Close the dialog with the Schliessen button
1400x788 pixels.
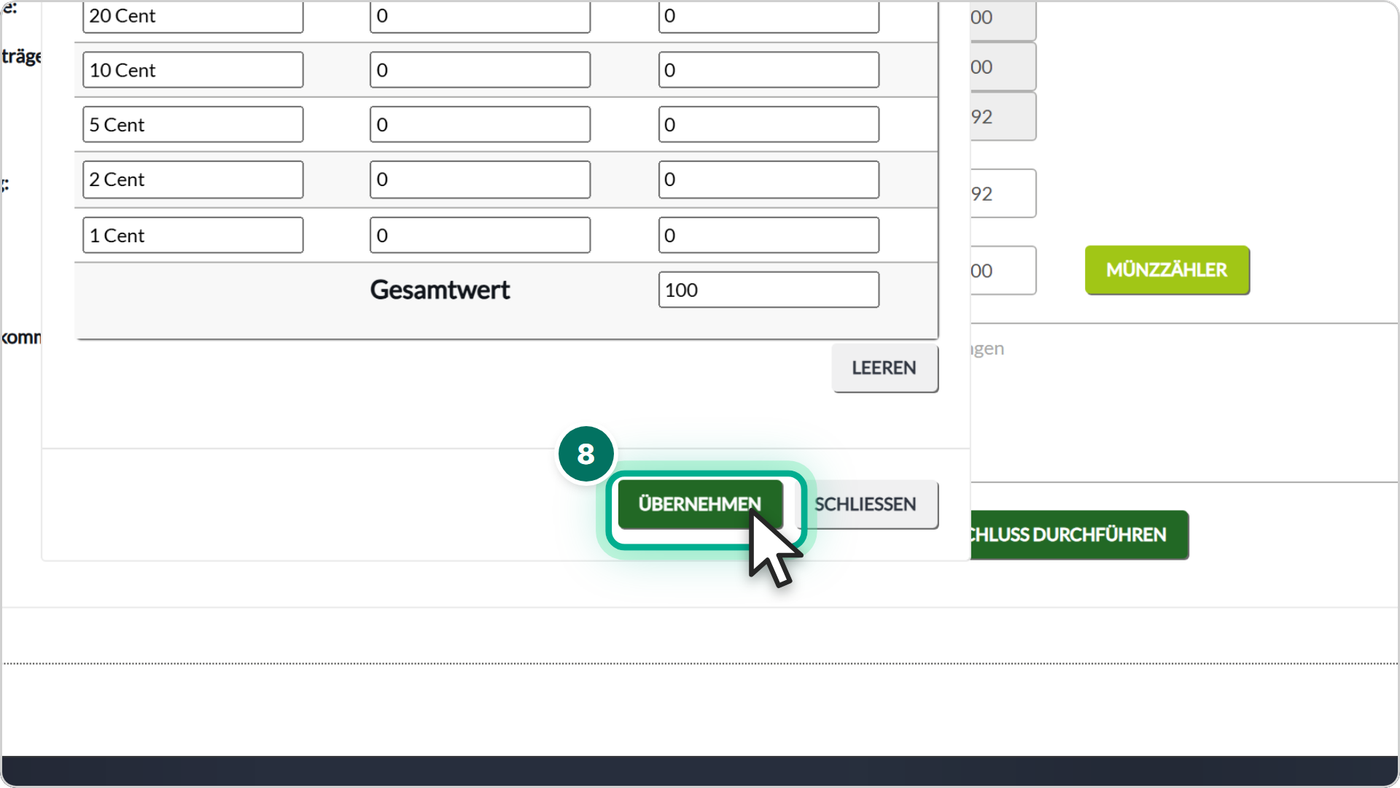pyautogui.click(x=866, y=504)
